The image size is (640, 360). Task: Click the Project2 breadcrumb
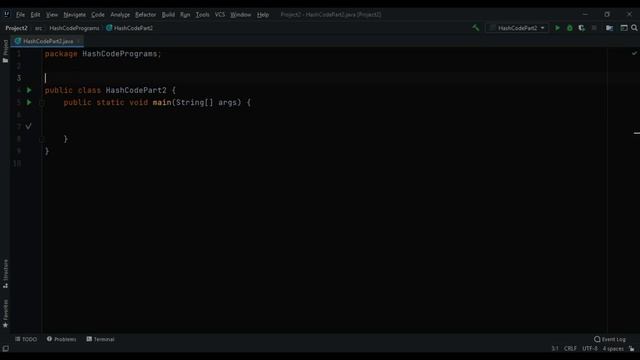pos(16,28)
